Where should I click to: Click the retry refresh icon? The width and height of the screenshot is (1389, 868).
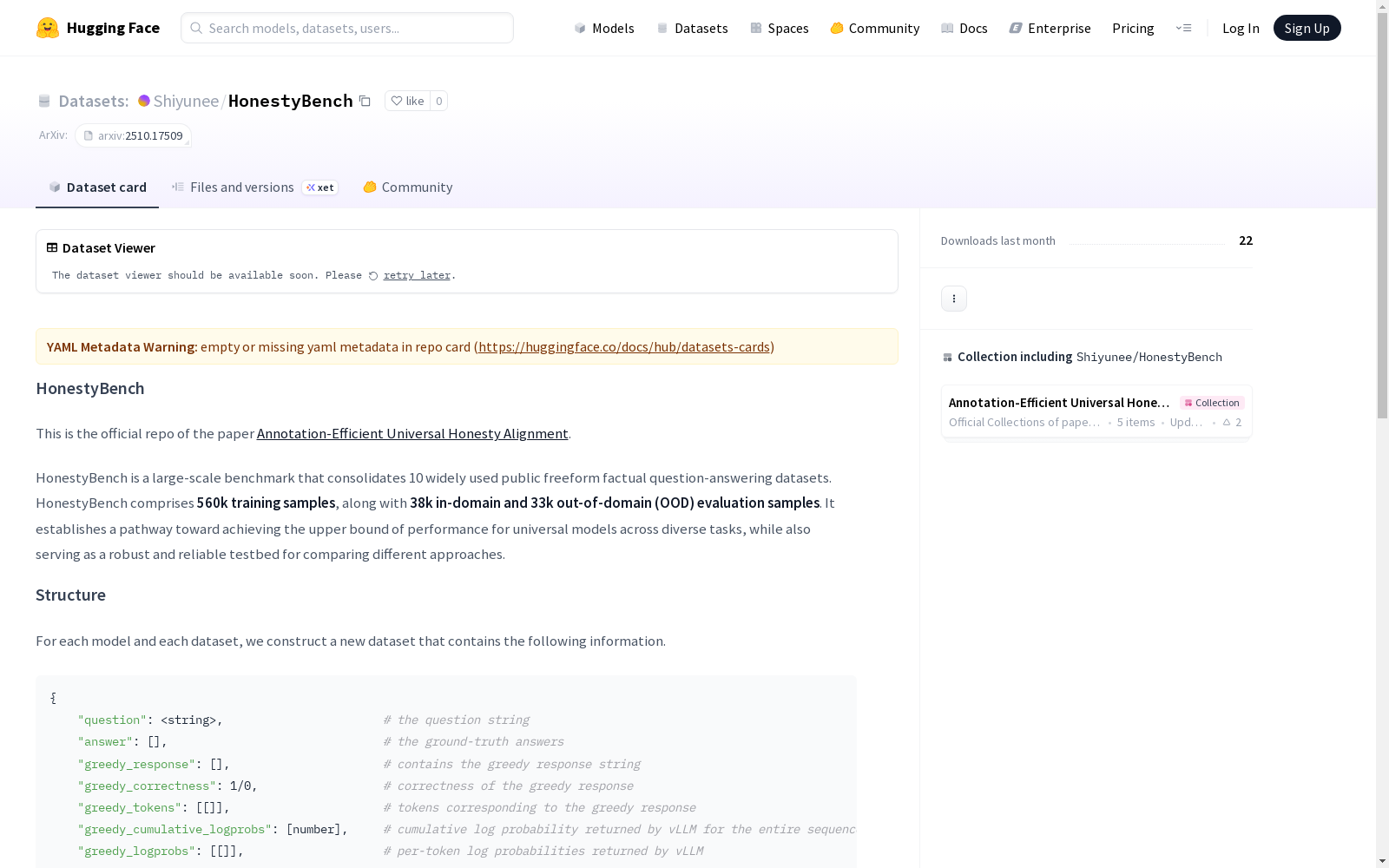coord(373,276)
